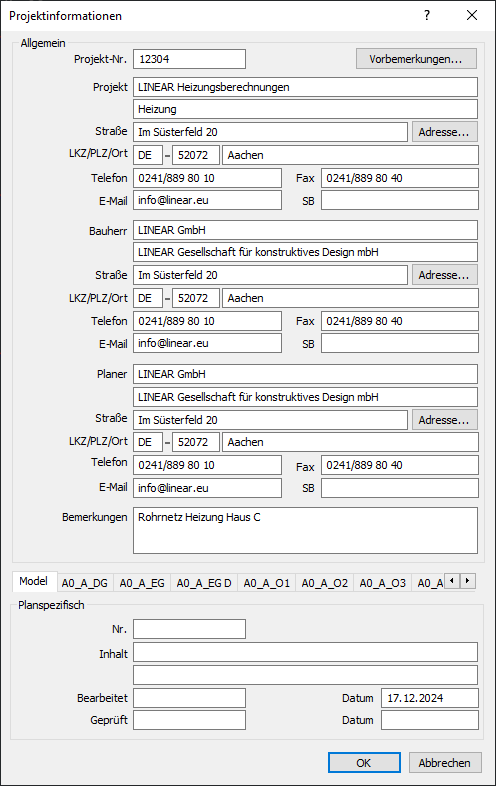
Task: Open Adresse button in the Projekt section
Action: tap(444, 132)
